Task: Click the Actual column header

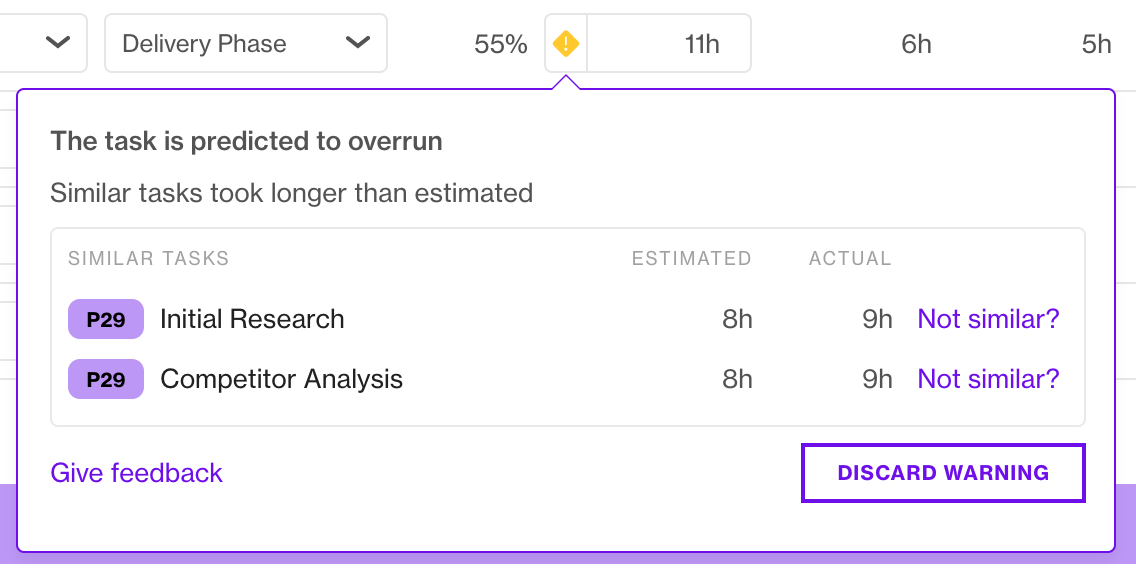Action: click(850, 259)
